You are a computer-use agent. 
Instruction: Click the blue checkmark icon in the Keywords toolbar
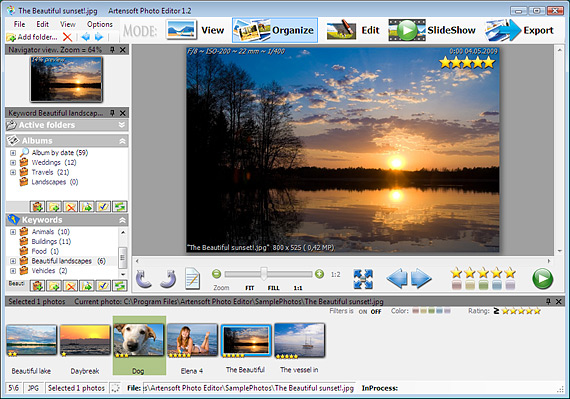pos(103,286)
